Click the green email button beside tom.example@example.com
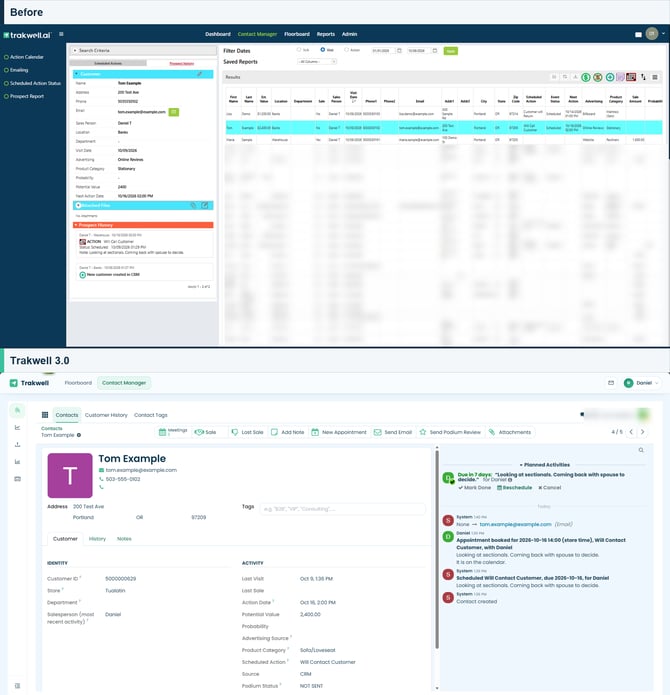This screenshot has height=695, width=670. tap(174, 112)
